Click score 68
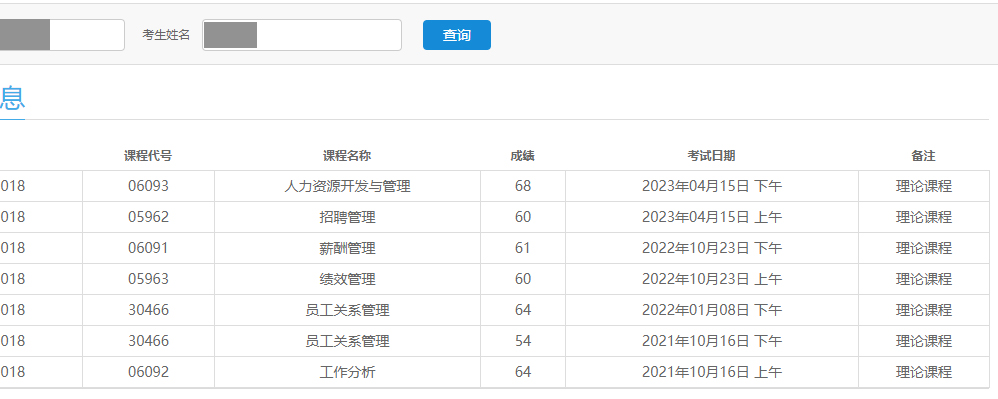Viewport: 998px width, 399px height. [x=523, y=186]
